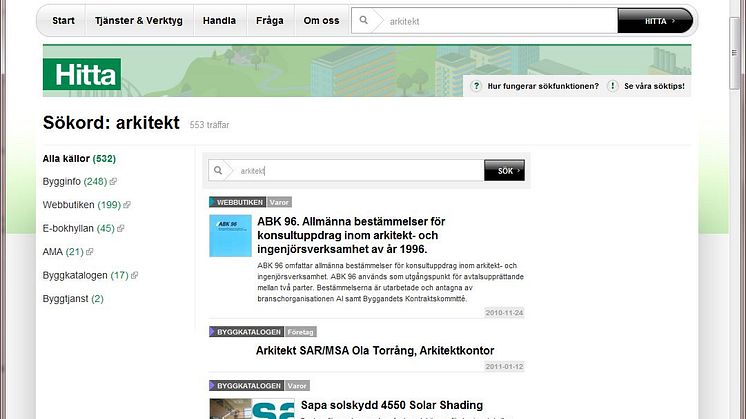This screenshot has width=746, height=419.
Task: Click the date 2010-11-24
Action: 504,312
